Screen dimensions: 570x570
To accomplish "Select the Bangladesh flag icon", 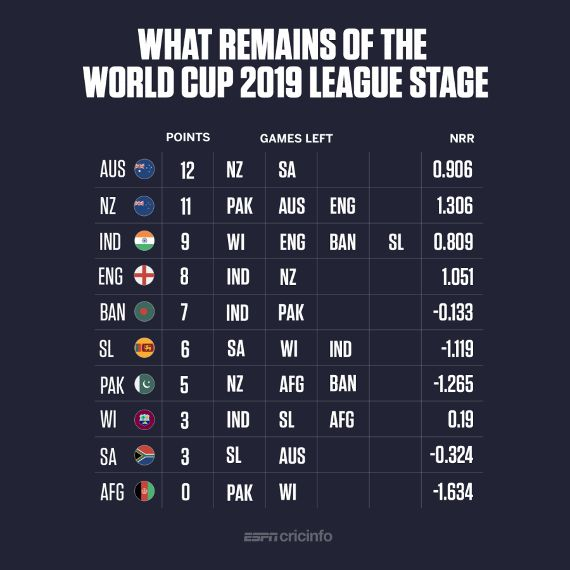I will [144, 312].
